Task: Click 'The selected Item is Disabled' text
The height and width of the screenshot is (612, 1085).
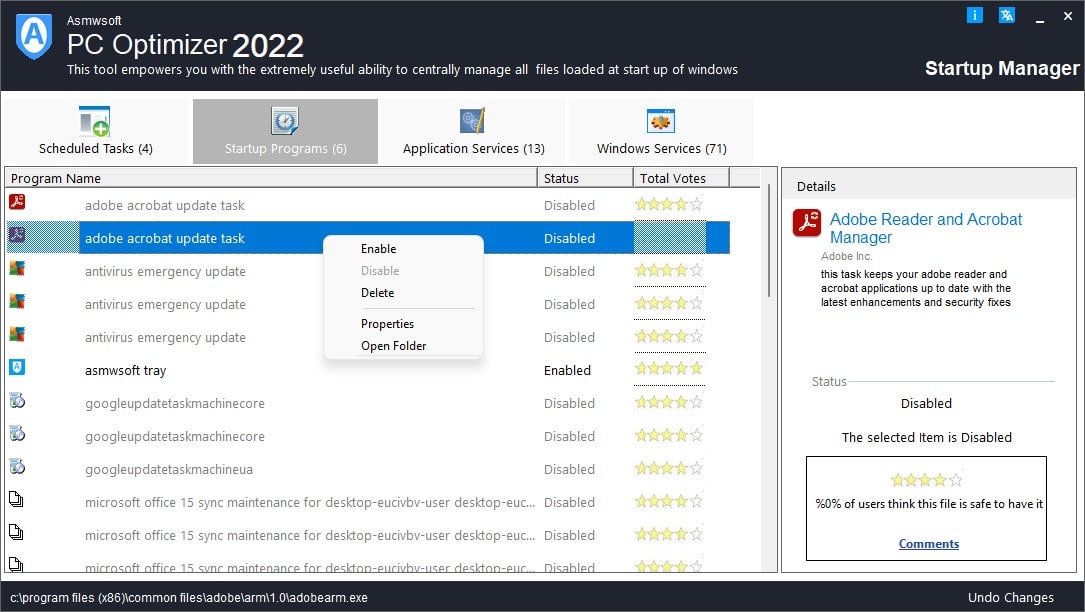Action: 927,438
